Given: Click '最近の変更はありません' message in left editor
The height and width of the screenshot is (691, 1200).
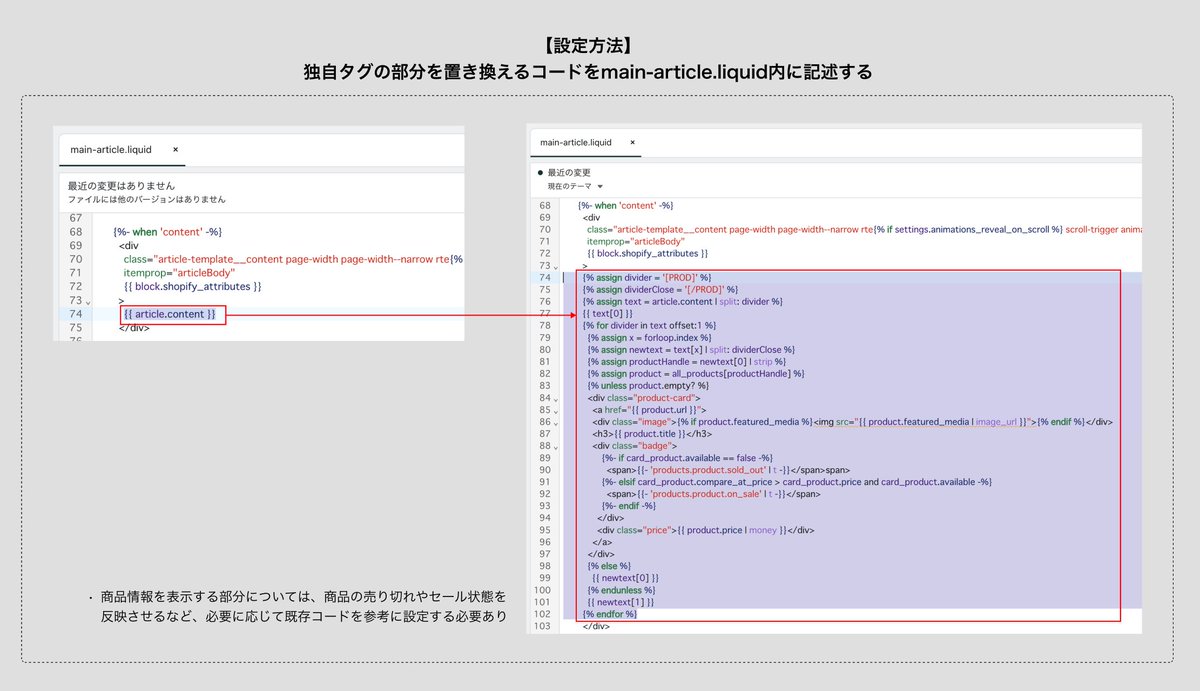Looking at the screenshot, I should coord(121,186).
